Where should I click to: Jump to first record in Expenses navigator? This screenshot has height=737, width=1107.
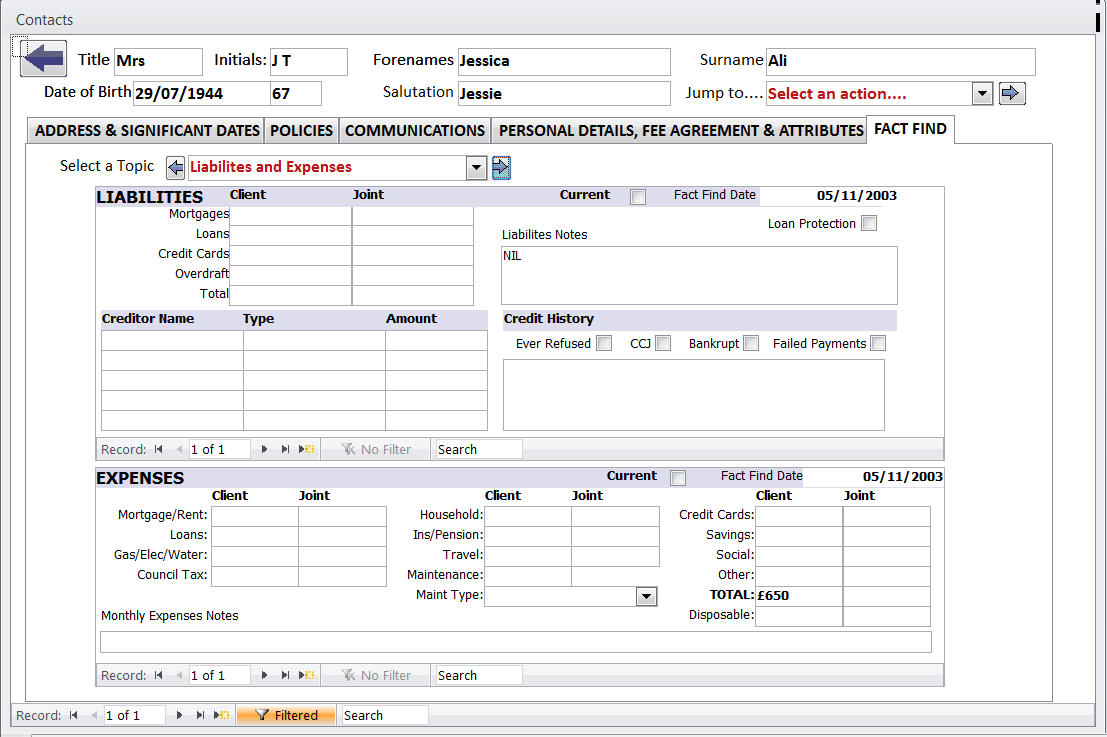(x=159, y=675)
